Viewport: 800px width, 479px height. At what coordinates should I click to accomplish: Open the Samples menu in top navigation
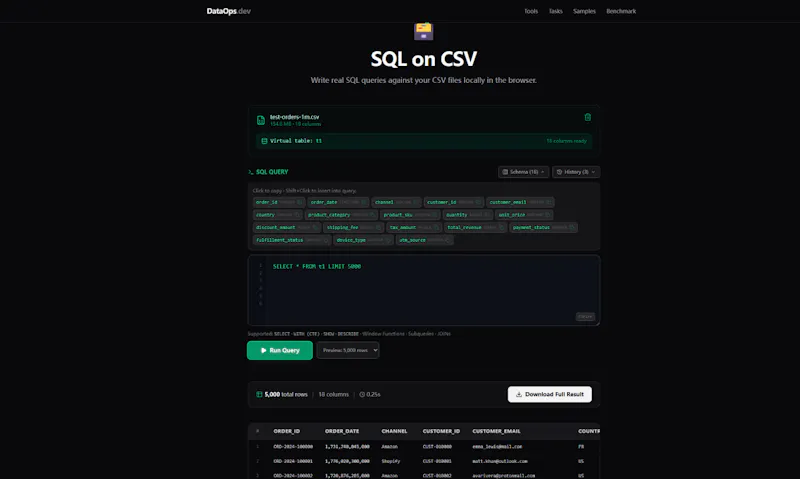pyautogui.click(x=584, y=11)
